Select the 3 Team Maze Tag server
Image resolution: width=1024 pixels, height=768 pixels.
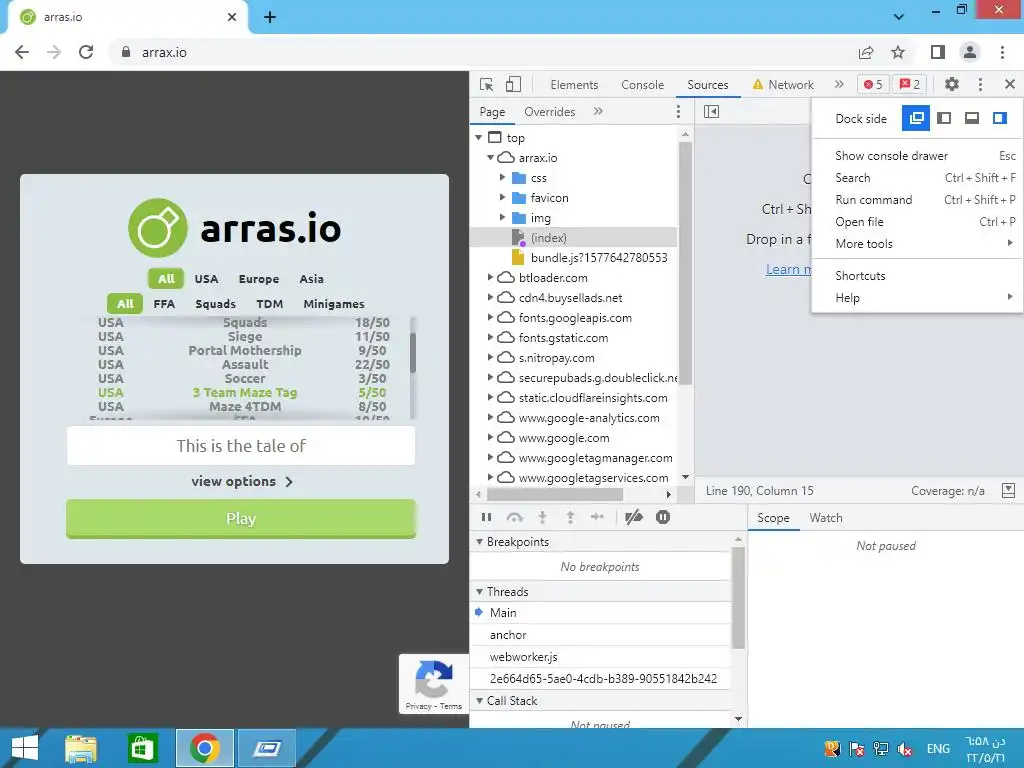(244, 392)
